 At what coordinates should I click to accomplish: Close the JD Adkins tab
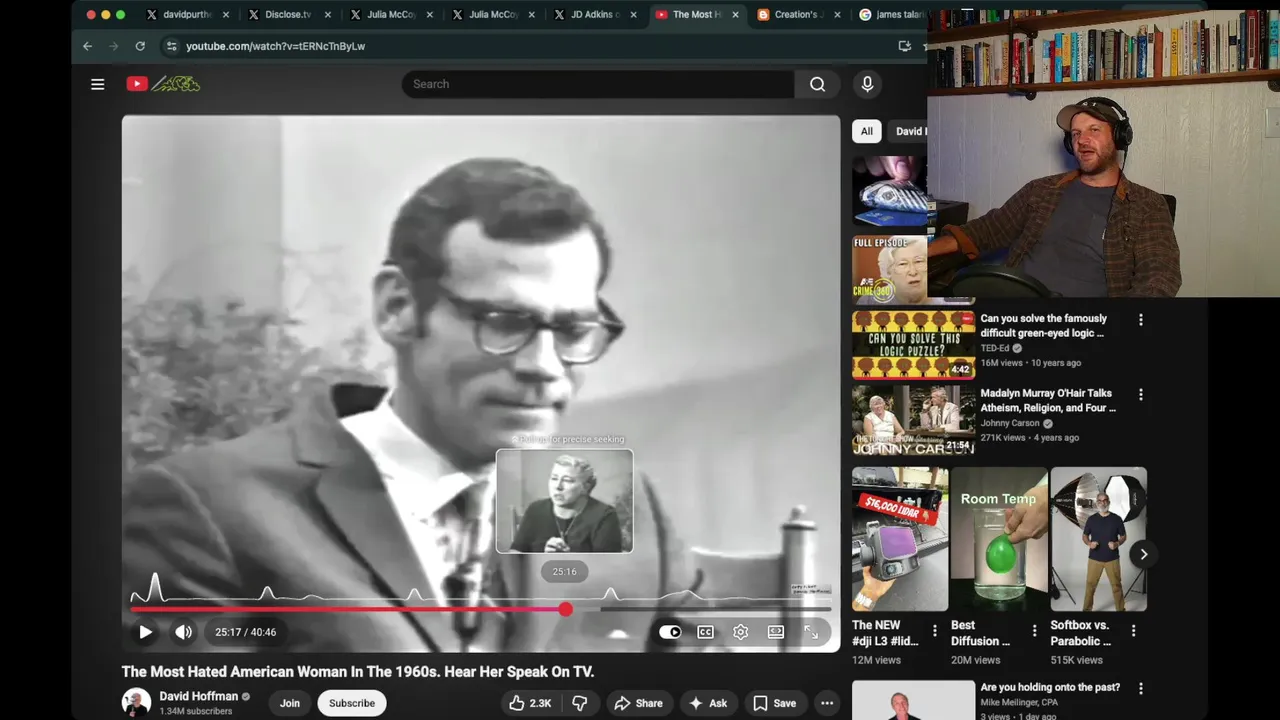[x=633, y=15]
